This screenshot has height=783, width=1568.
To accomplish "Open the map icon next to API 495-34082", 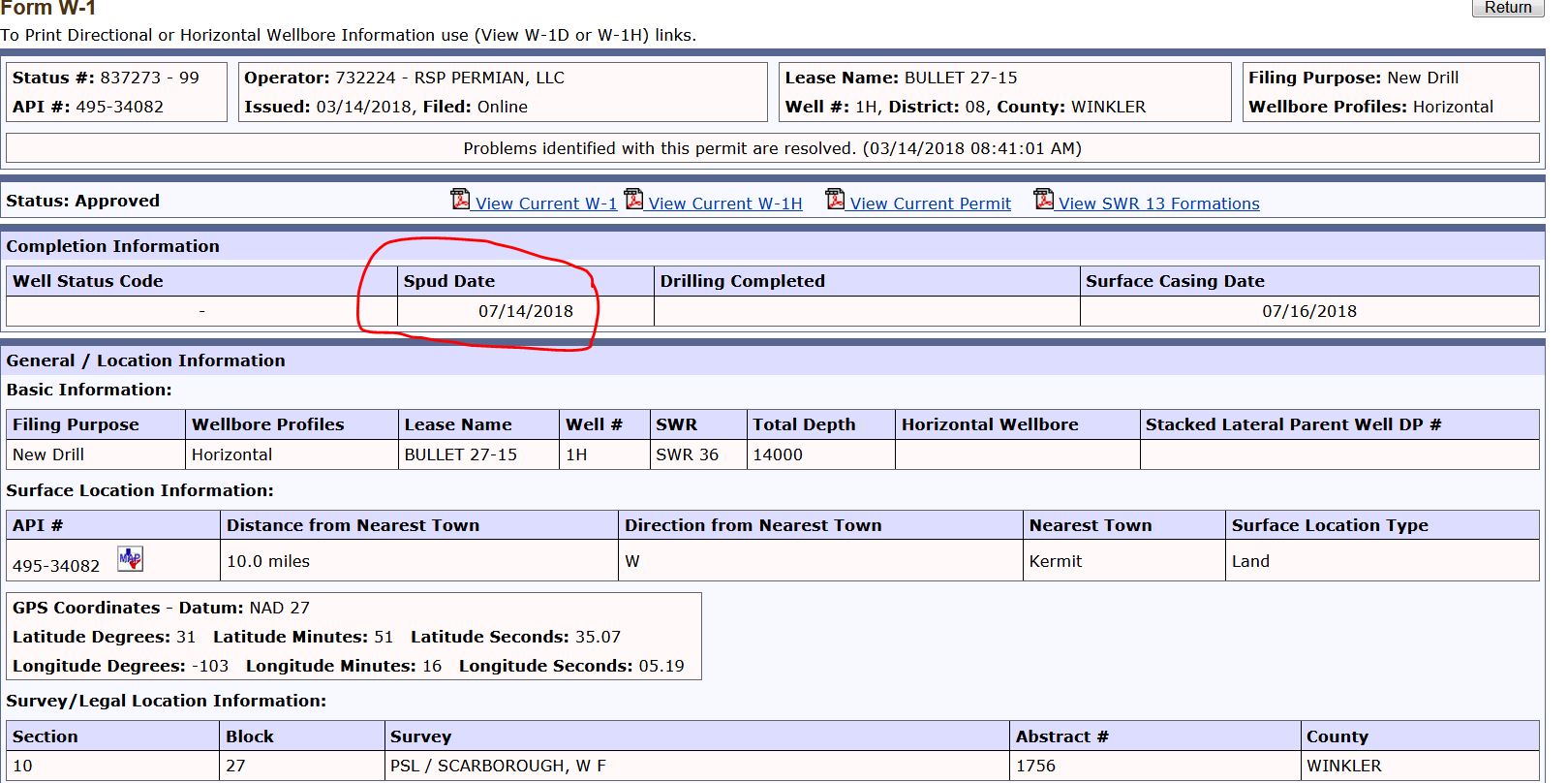I will pos(130,559).
